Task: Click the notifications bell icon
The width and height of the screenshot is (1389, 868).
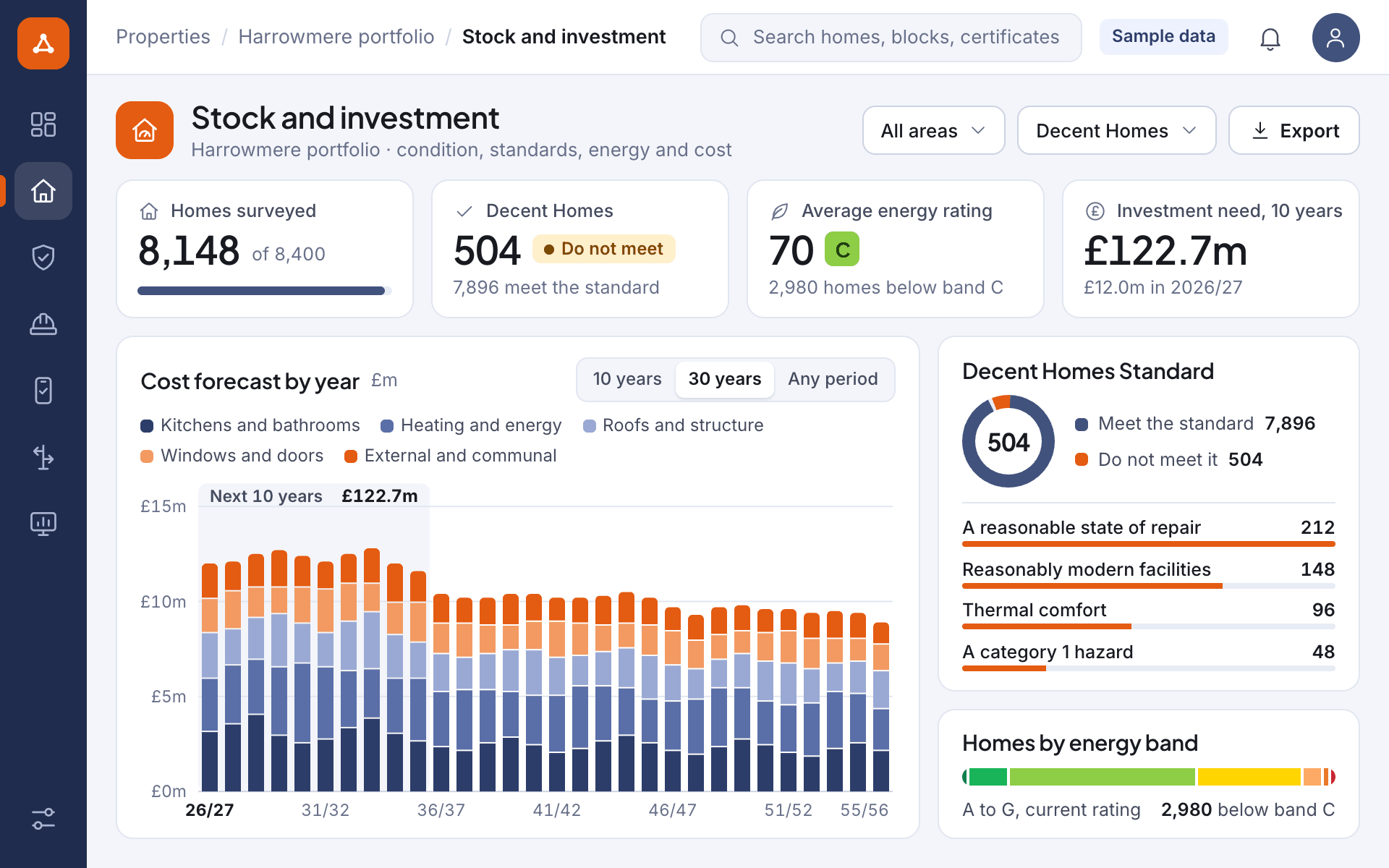Action: (x=1270, y=38)
